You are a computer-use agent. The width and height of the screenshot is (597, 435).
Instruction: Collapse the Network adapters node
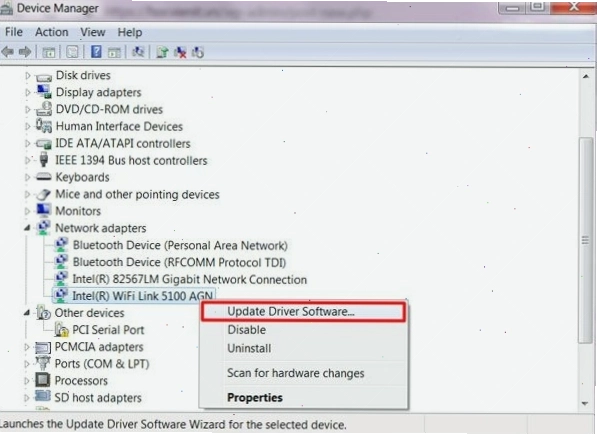tap(27, 228)
